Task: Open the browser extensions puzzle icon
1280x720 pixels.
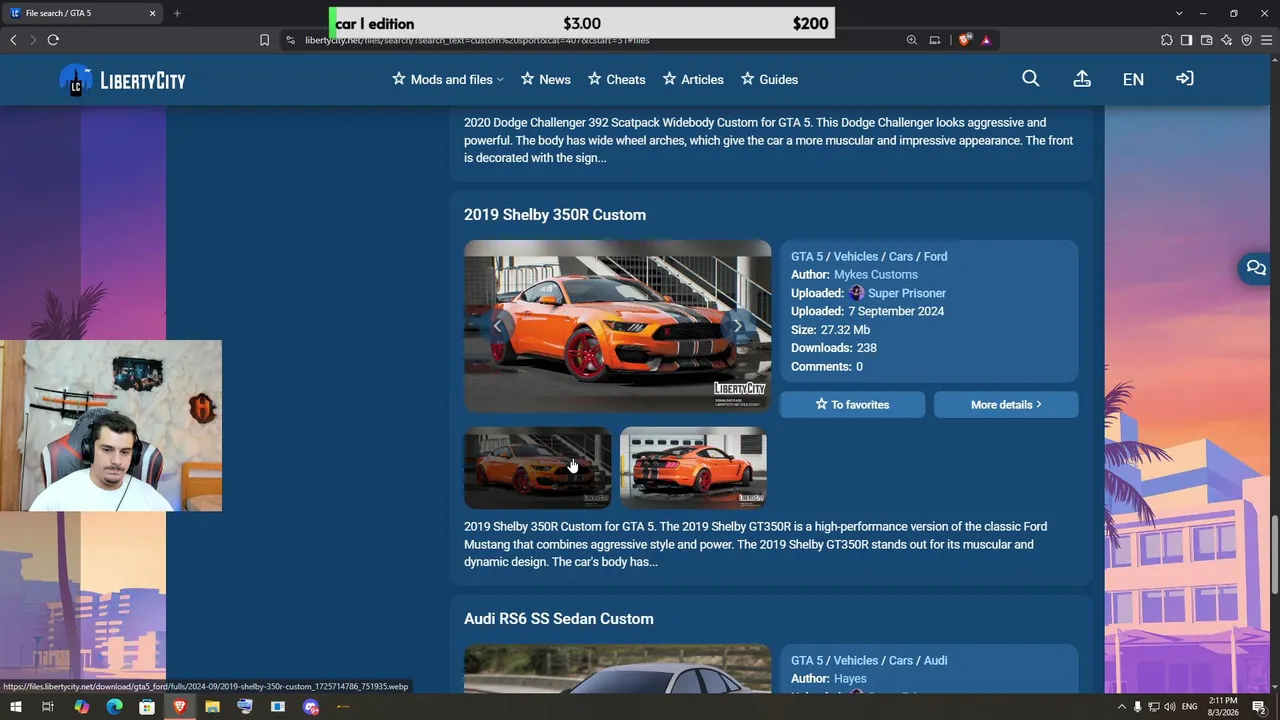Action: 1166,40
